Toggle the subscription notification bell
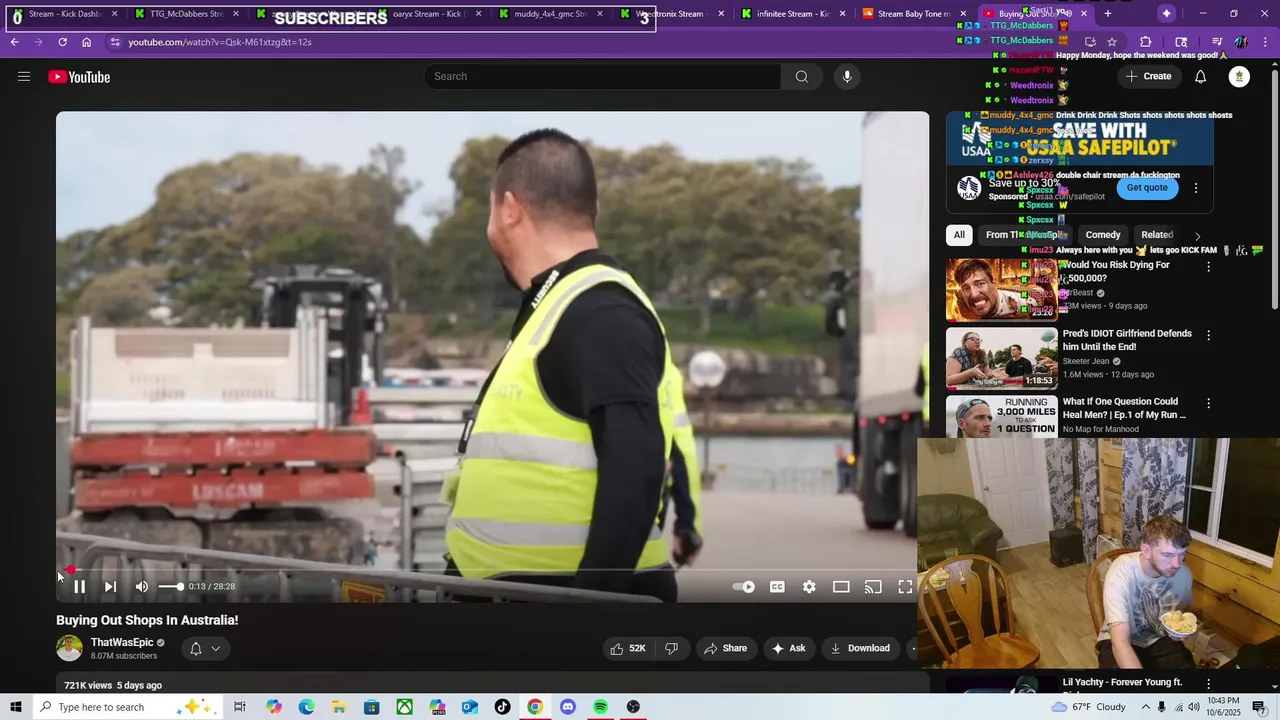 point(196,649)
